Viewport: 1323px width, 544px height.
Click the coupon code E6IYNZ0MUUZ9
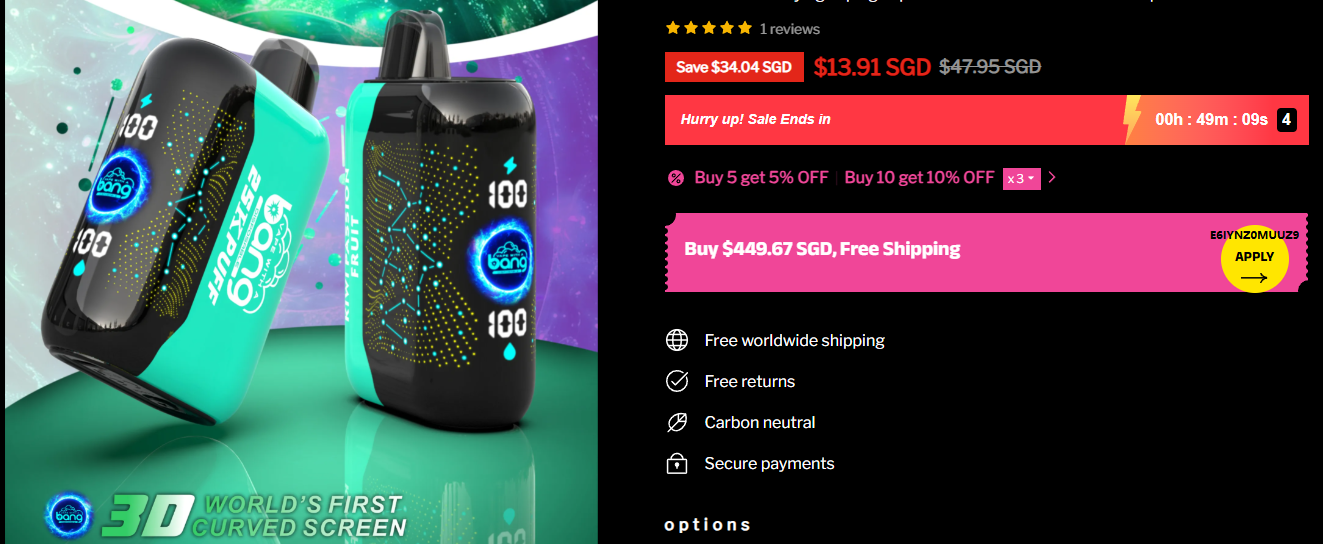click(1254, 235)
